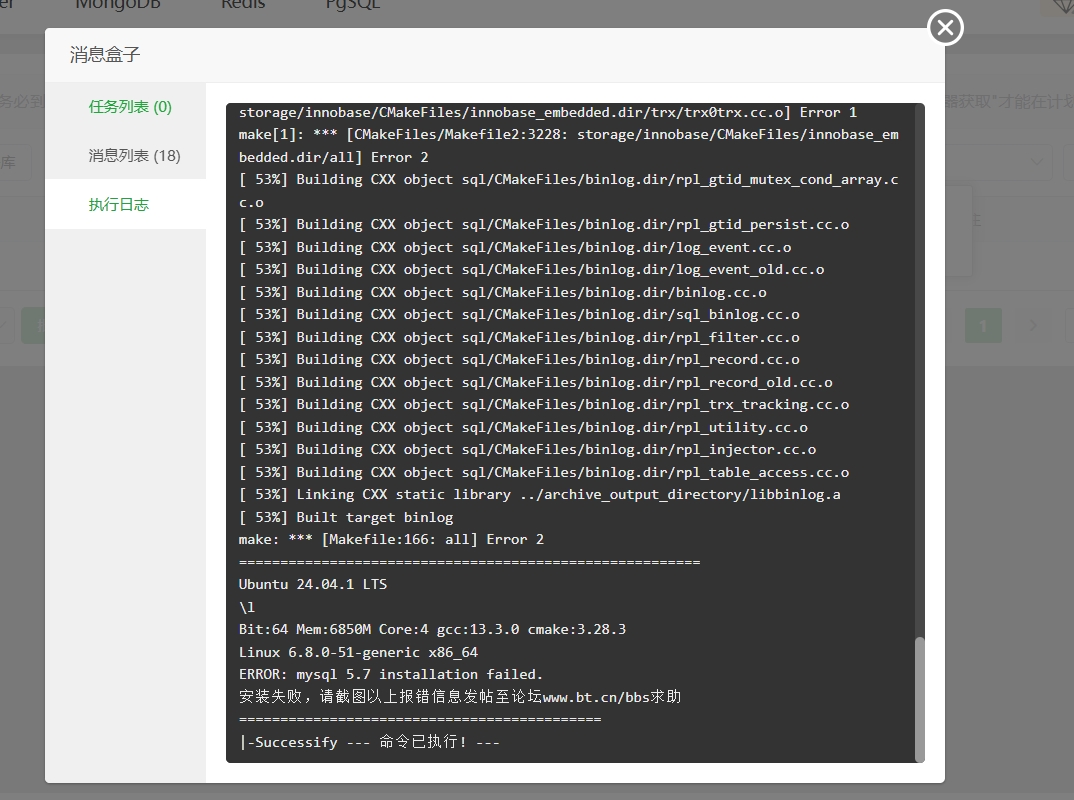Open the 任务列表 (0) tab
The image size is (1074, 800).
(x=130, y=107)
